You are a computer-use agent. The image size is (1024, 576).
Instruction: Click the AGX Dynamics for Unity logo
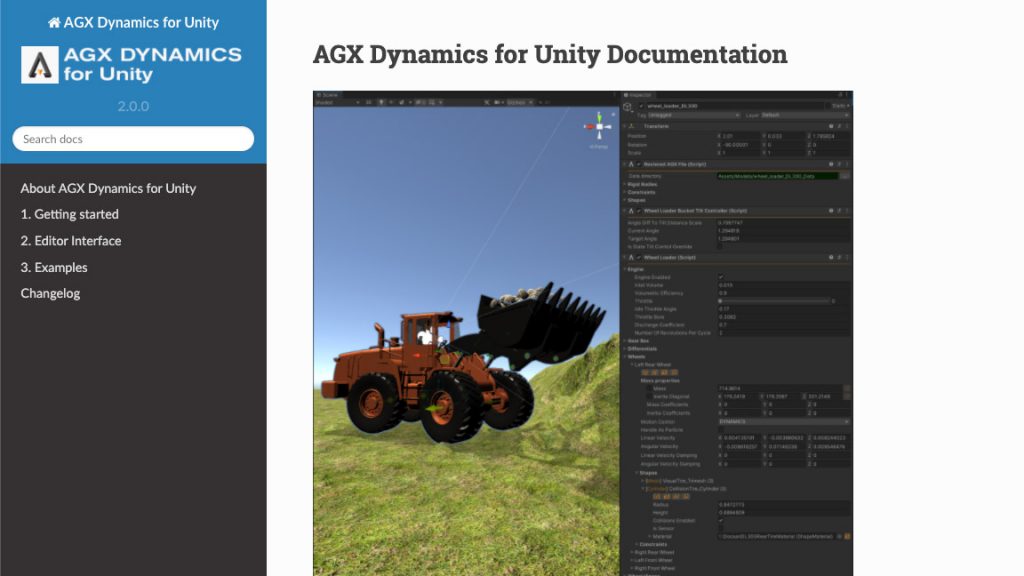click(131, 65)
